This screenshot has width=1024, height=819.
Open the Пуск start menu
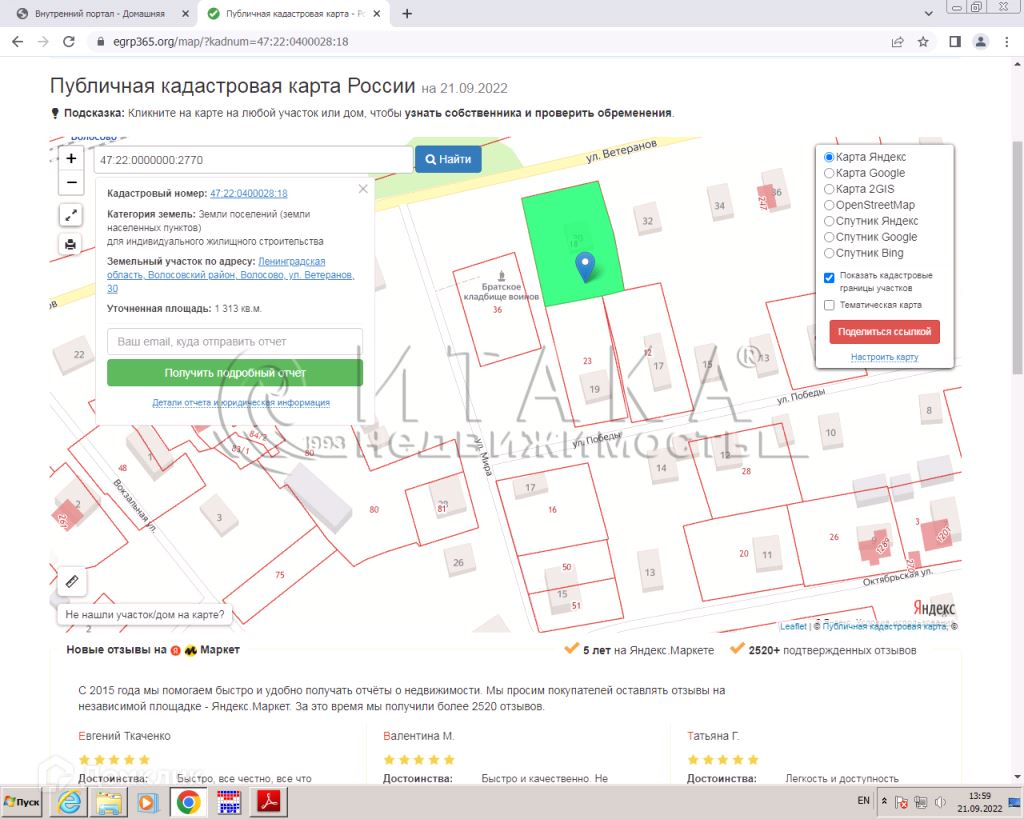point(22,802)
